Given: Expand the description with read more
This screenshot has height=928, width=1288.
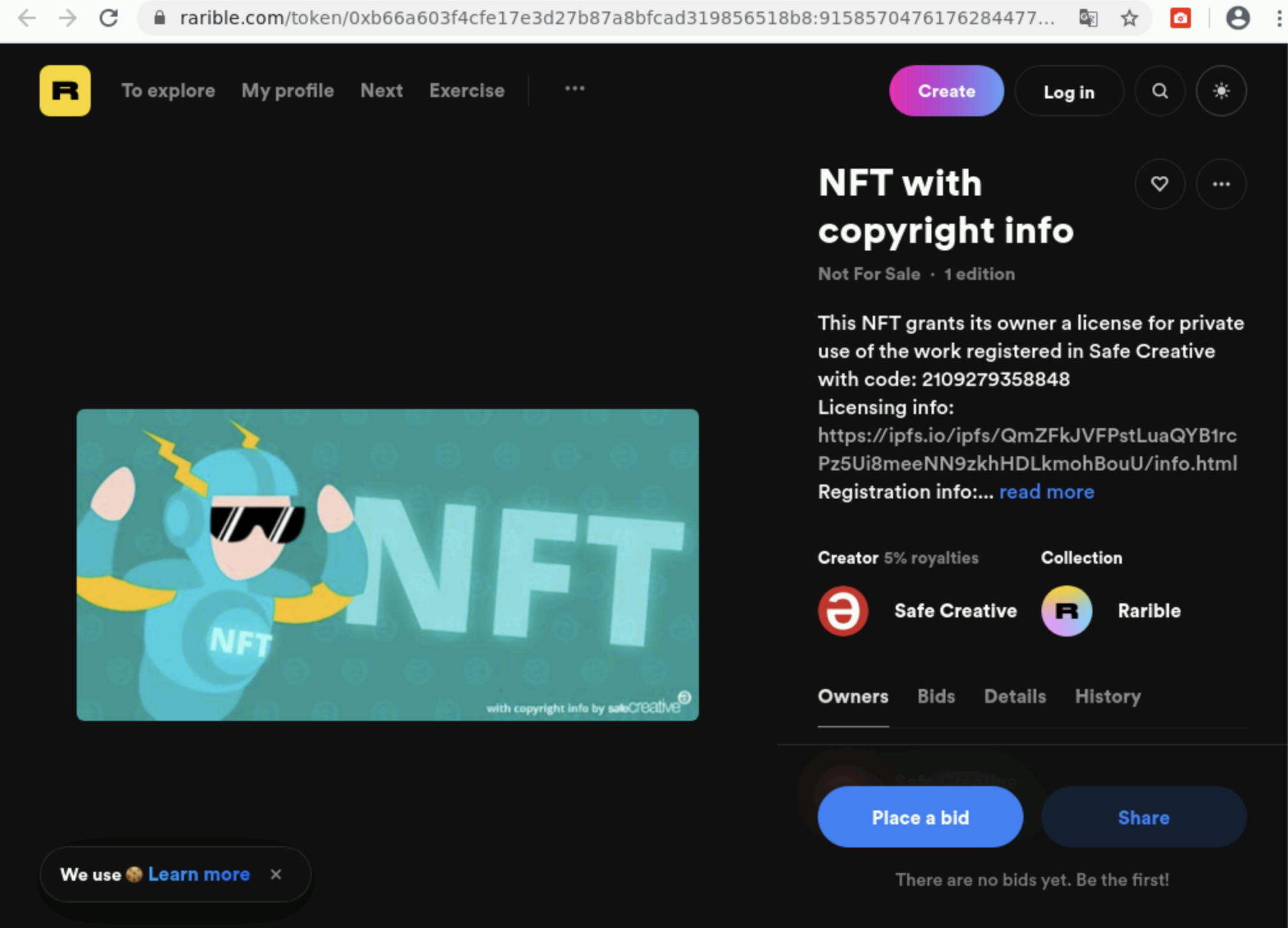Looking at the screenshot, I should (x=1046, y=491).
